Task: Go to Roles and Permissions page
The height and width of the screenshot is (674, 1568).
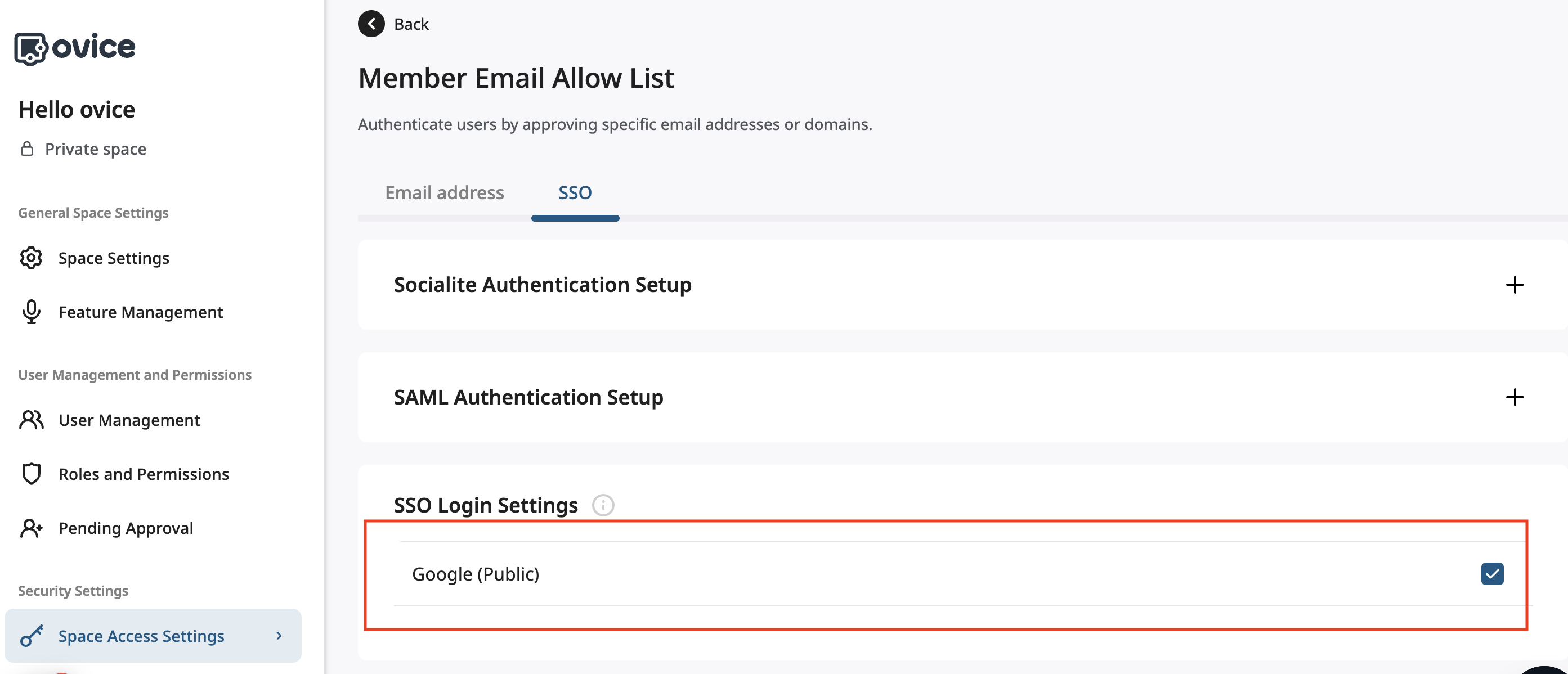Action: (144, 474)
